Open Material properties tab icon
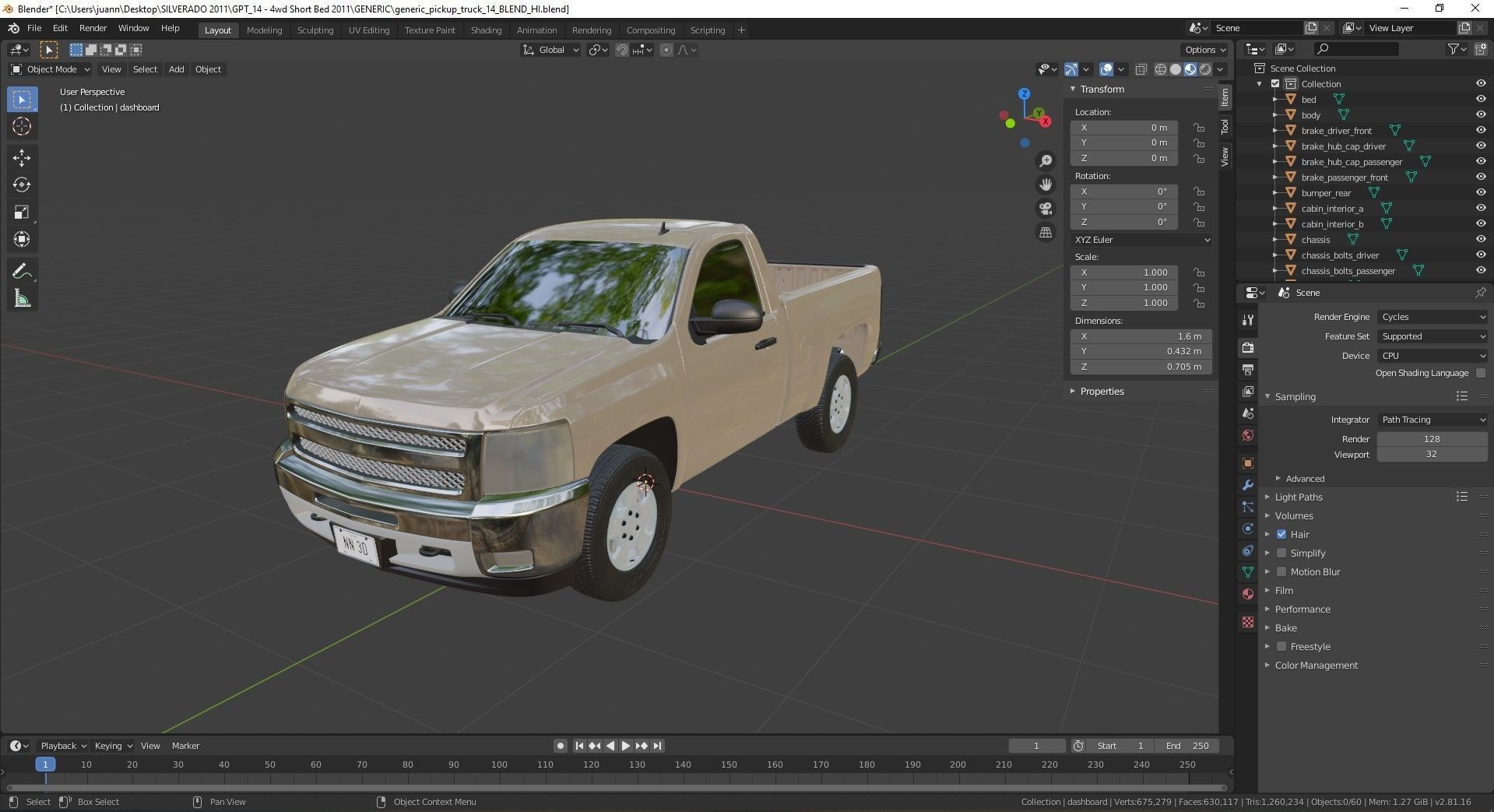This screenshot has width=1494, height=812. click(1248, 594)
